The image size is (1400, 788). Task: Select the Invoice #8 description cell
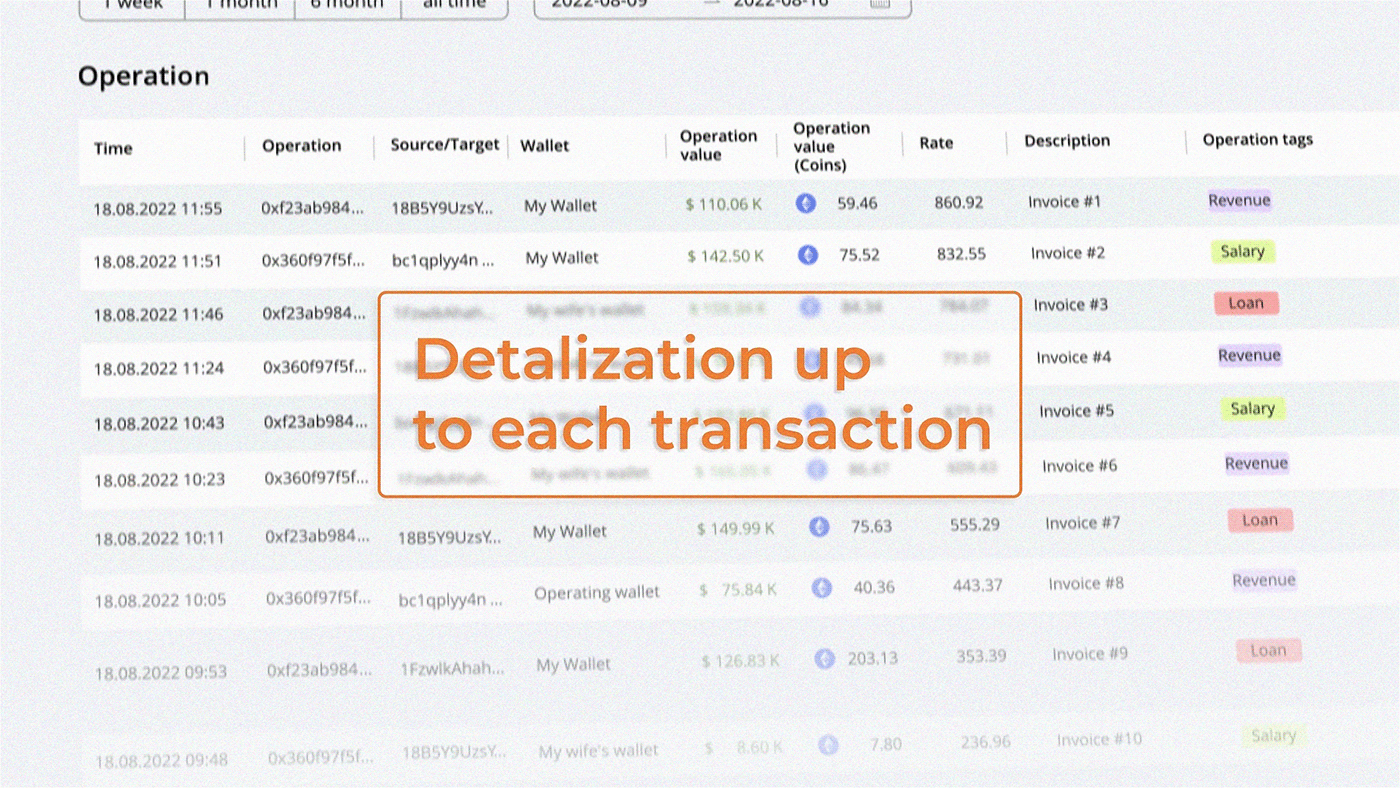(x=1086, y=583)
